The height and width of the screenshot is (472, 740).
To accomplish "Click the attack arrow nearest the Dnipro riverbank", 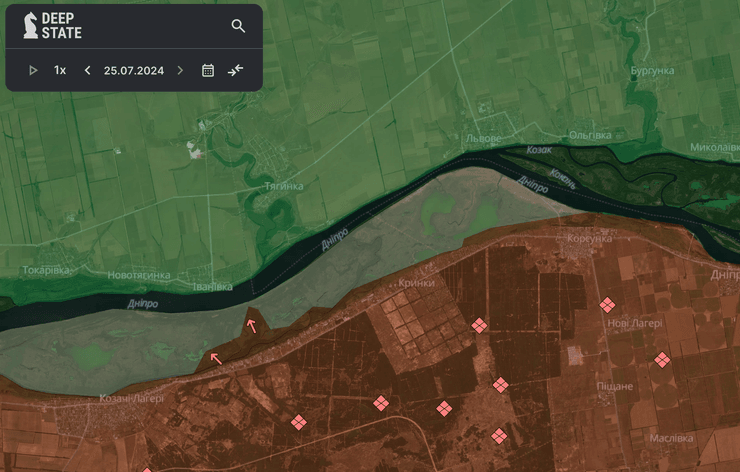I will (x=251, y=325).
